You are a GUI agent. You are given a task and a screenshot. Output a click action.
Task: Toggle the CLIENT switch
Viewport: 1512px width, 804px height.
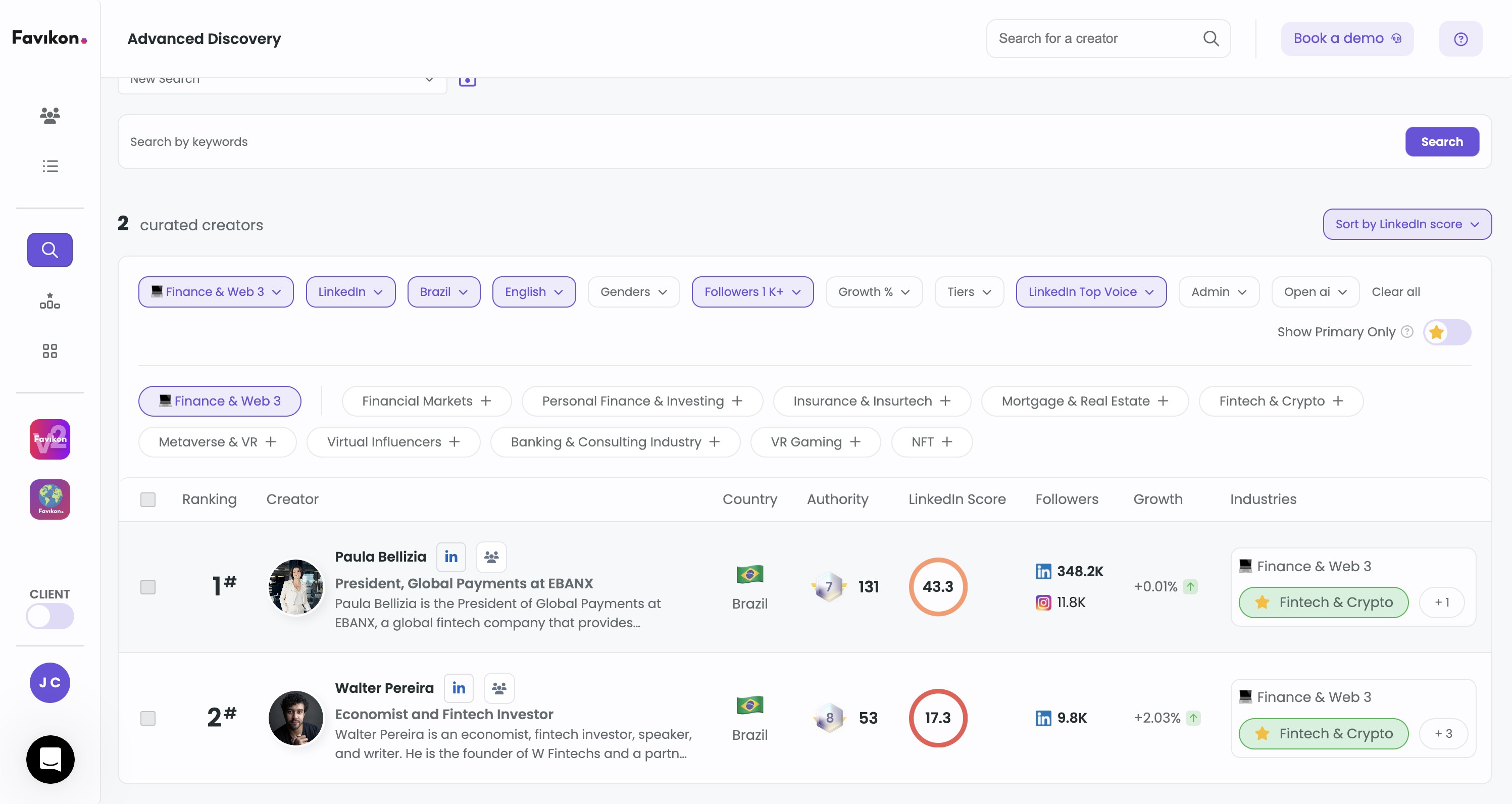[x=50, y=616]
